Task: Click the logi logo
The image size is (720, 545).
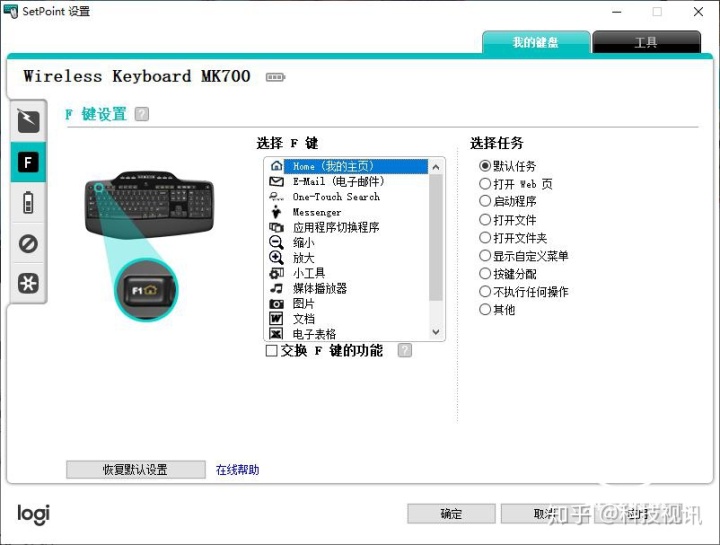Action: [x=34, y=515]
